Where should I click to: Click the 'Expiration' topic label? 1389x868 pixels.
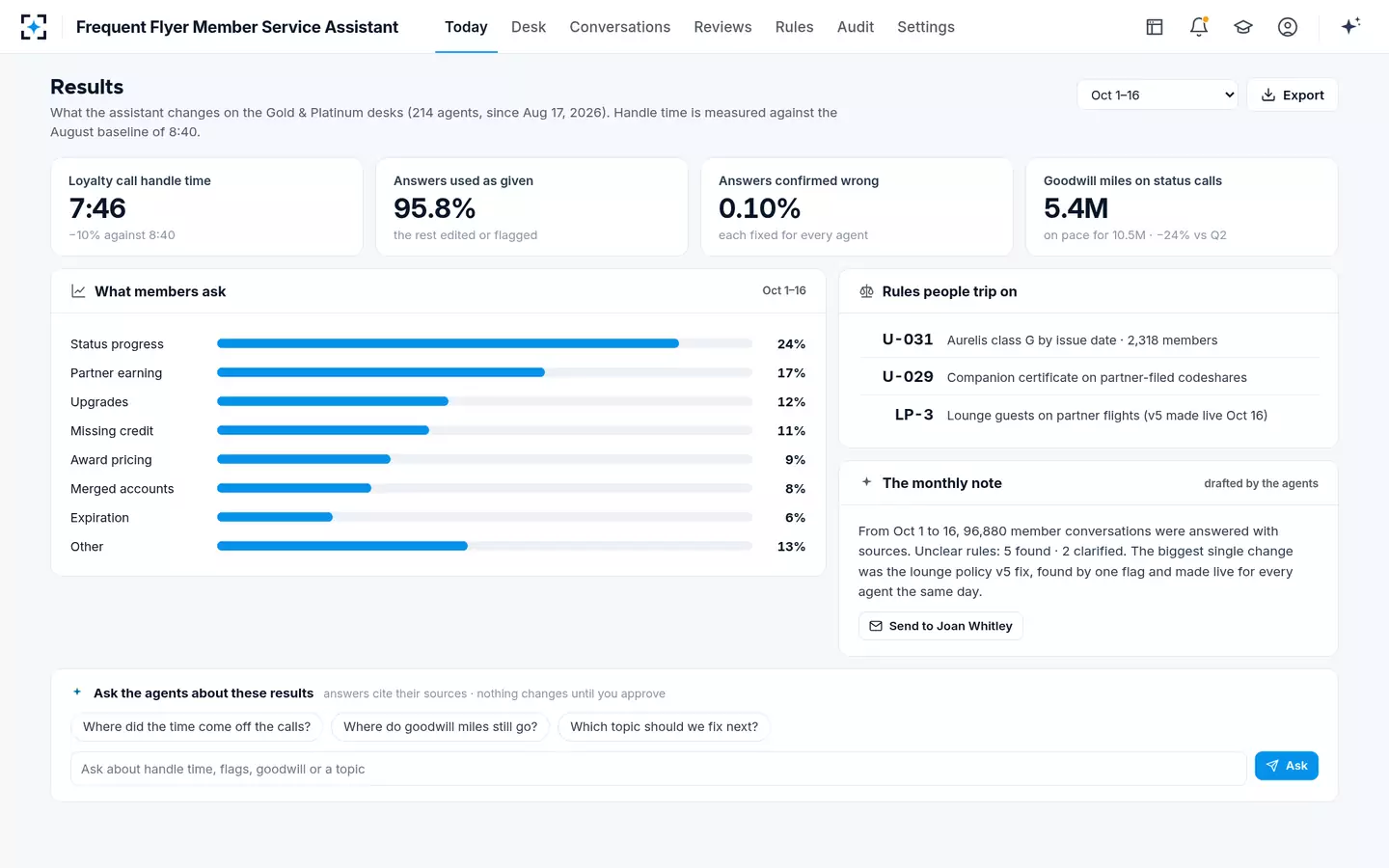(99, 518)
